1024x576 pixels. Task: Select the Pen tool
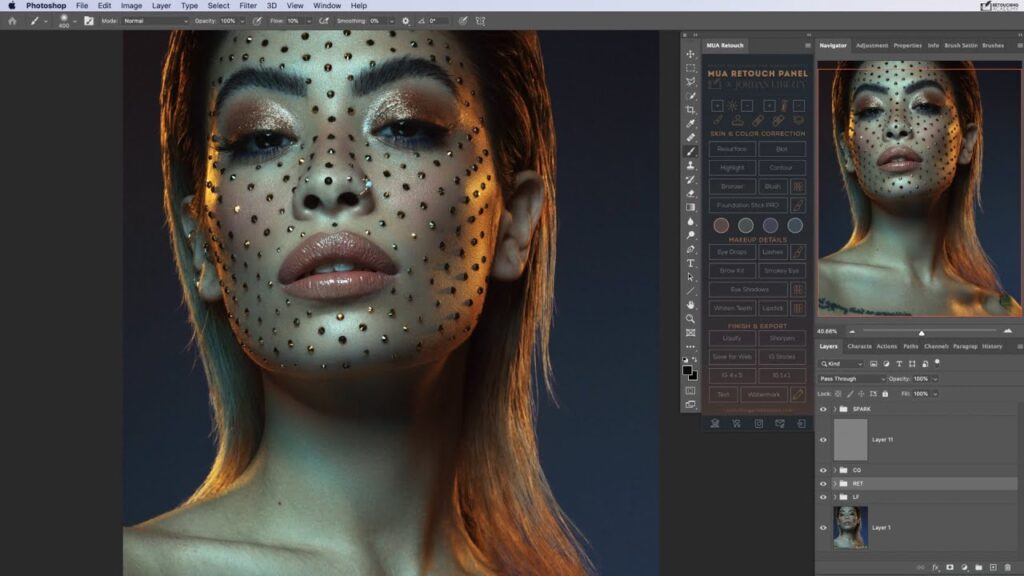pyautogui.click(x=690, y=249)
